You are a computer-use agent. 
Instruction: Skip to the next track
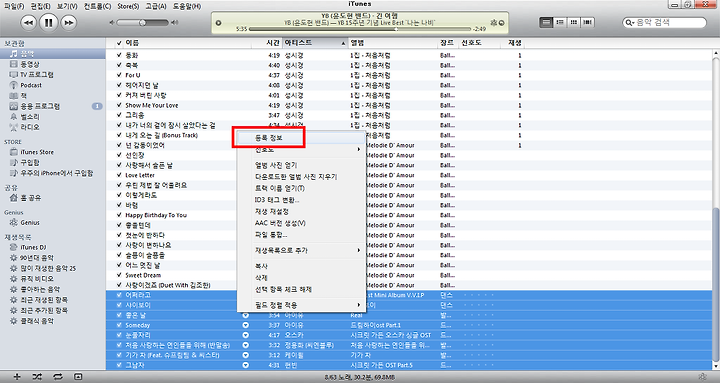[68, 23]
